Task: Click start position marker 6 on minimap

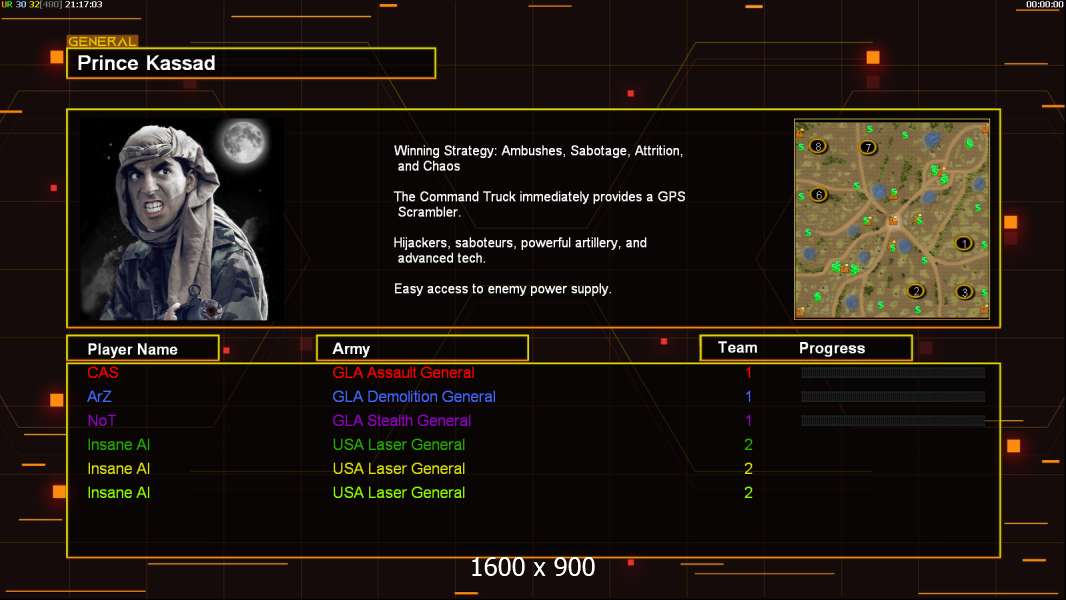Action: (819, 194)
